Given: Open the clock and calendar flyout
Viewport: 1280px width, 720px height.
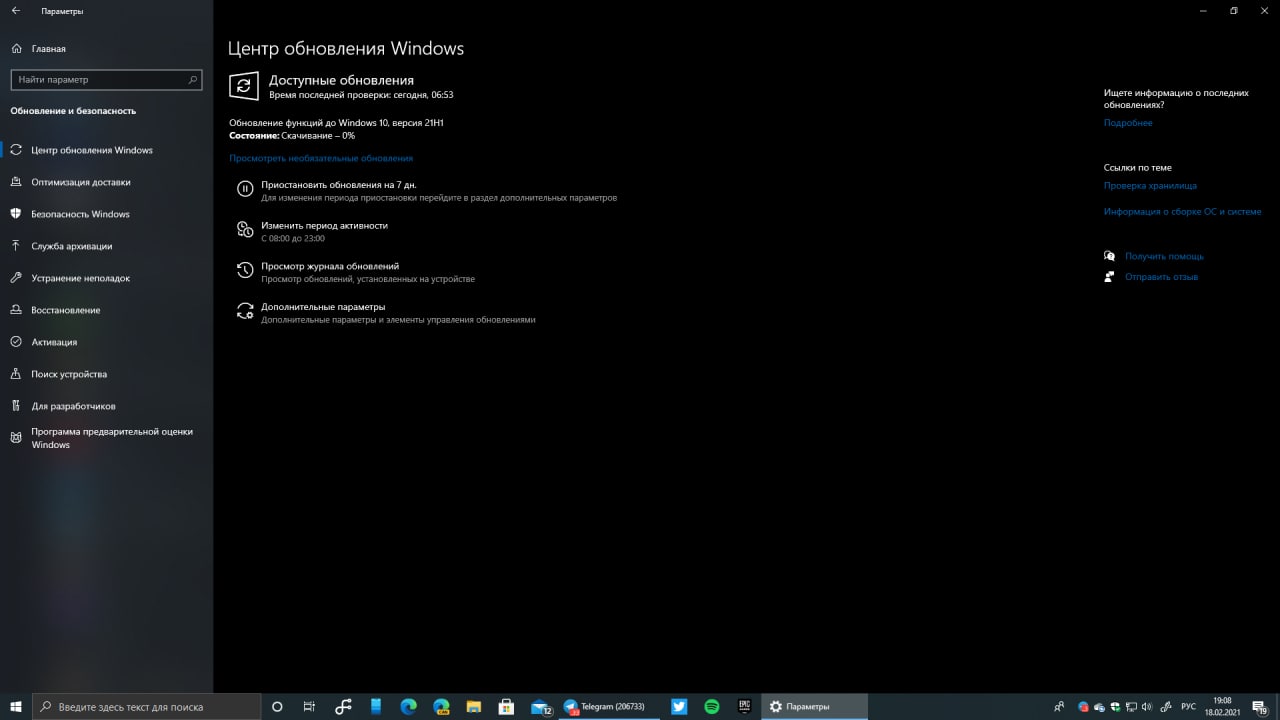Looking at the screenshot, I should click(x=1222, y=706).
